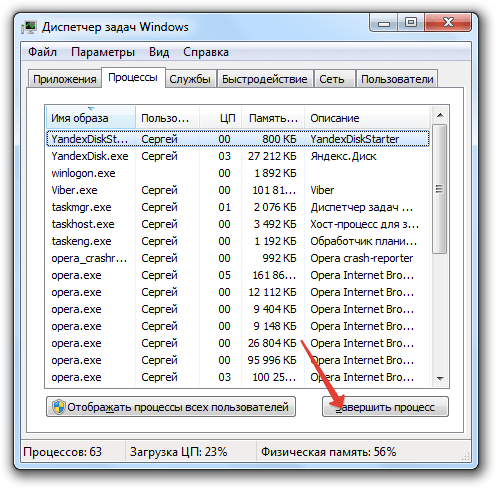
Task: Switch to the Быстродействие tab
Action: point(265,79)
